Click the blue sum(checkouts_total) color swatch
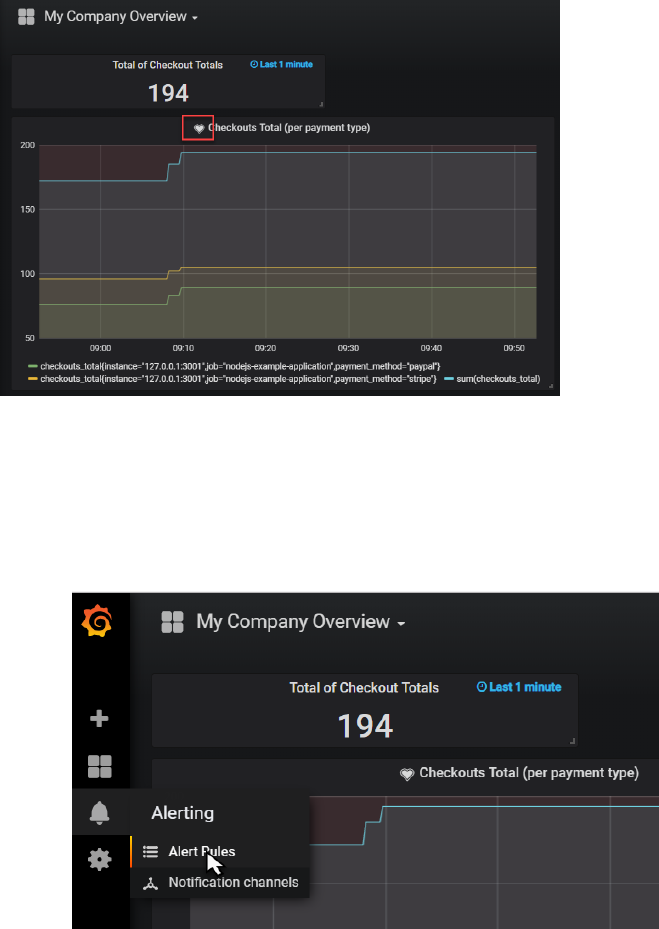This screenshot has height=929, width=659. tap(449, 379)
